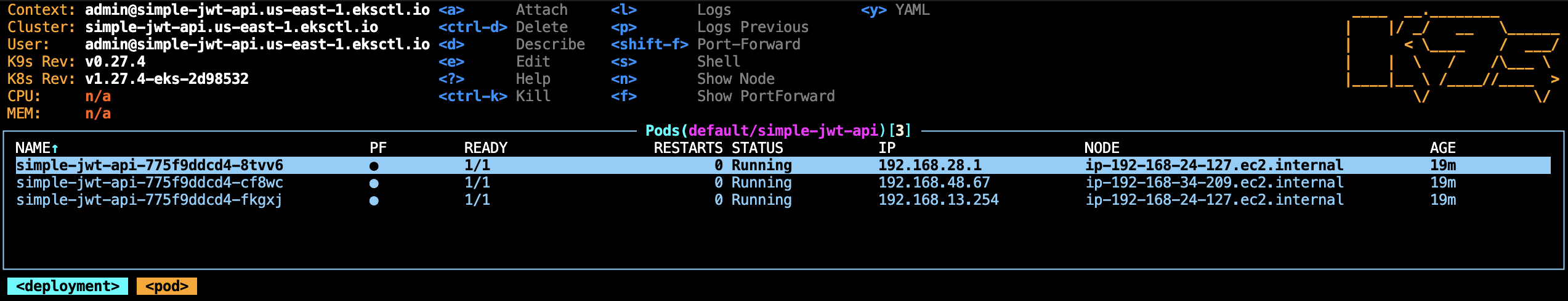The height and width of the screenshot is (301, 1568).
Task: Click the port-forward dot for pod fkgxj
Action: [x=374, y=200]
